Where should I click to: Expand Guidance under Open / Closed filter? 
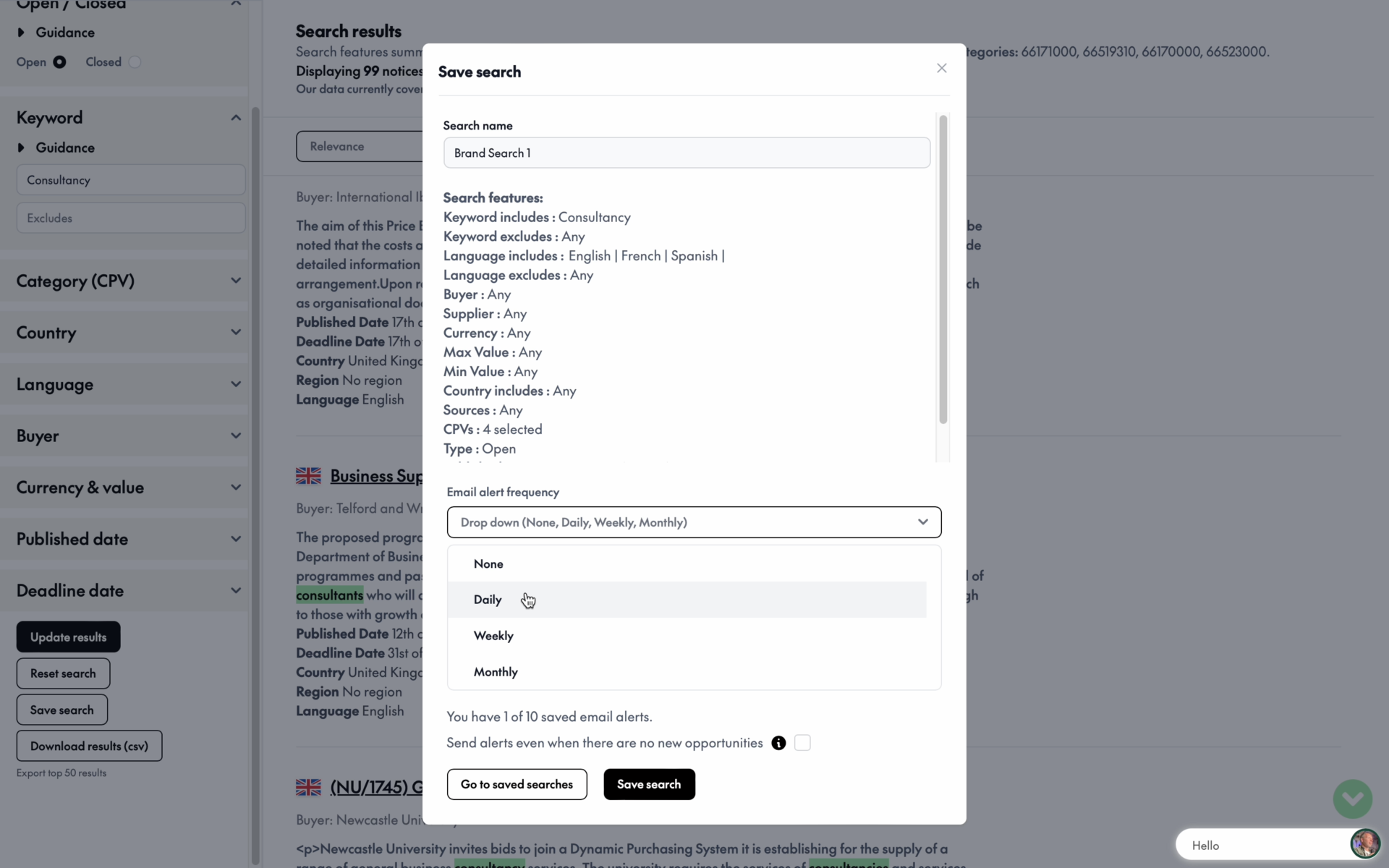point(64,32)
